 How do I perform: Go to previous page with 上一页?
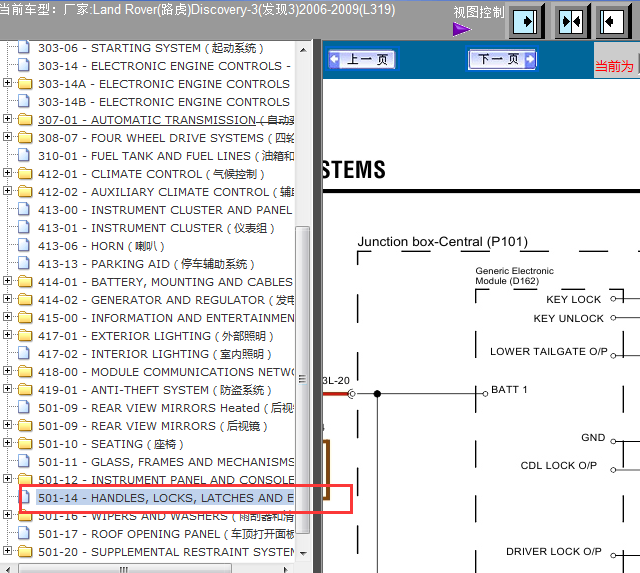(x=362, y=60)
